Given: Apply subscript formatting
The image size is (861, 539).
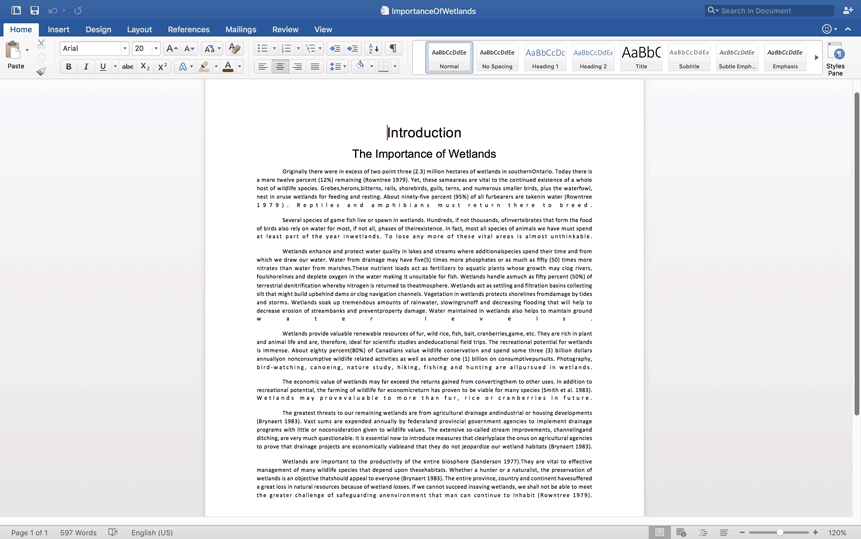Looking at the screenshot, I should point(145,66).
